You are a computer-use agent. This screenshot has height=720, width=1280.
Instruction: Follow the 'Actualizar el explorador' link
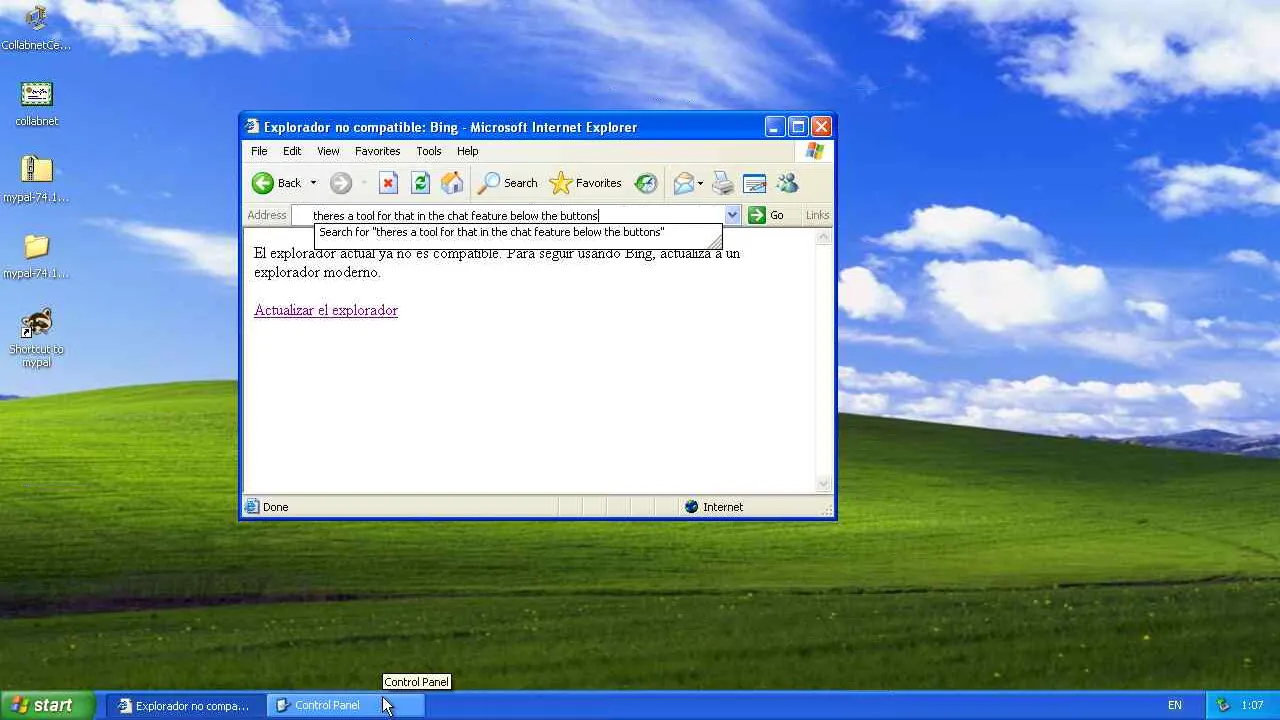[326, 310]
